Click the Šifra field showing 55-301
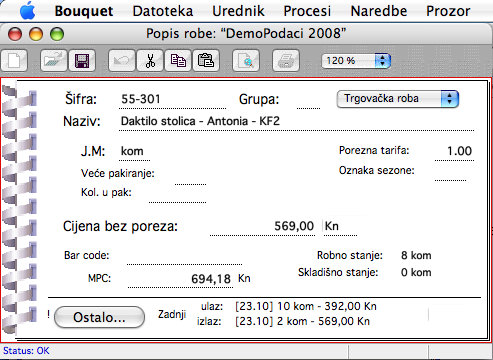Viewport: 493px width, 360px height. coord(172,100)
